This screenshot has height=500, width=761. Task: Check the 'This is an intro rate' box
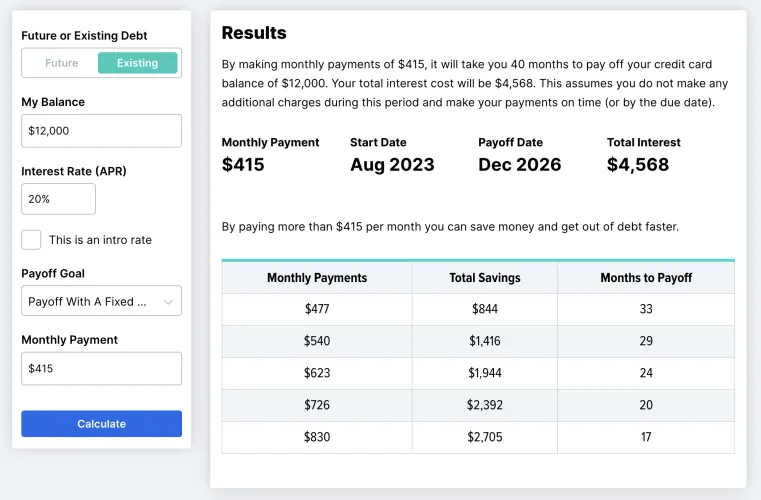click(x=32, y=240)
